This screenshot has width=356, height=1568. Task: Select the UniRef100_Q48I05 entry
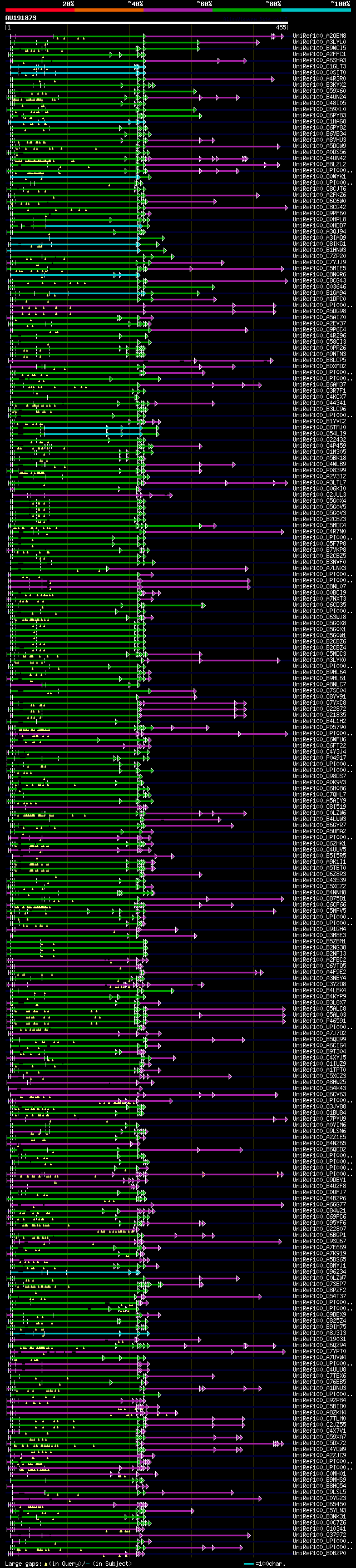point(319,103)
